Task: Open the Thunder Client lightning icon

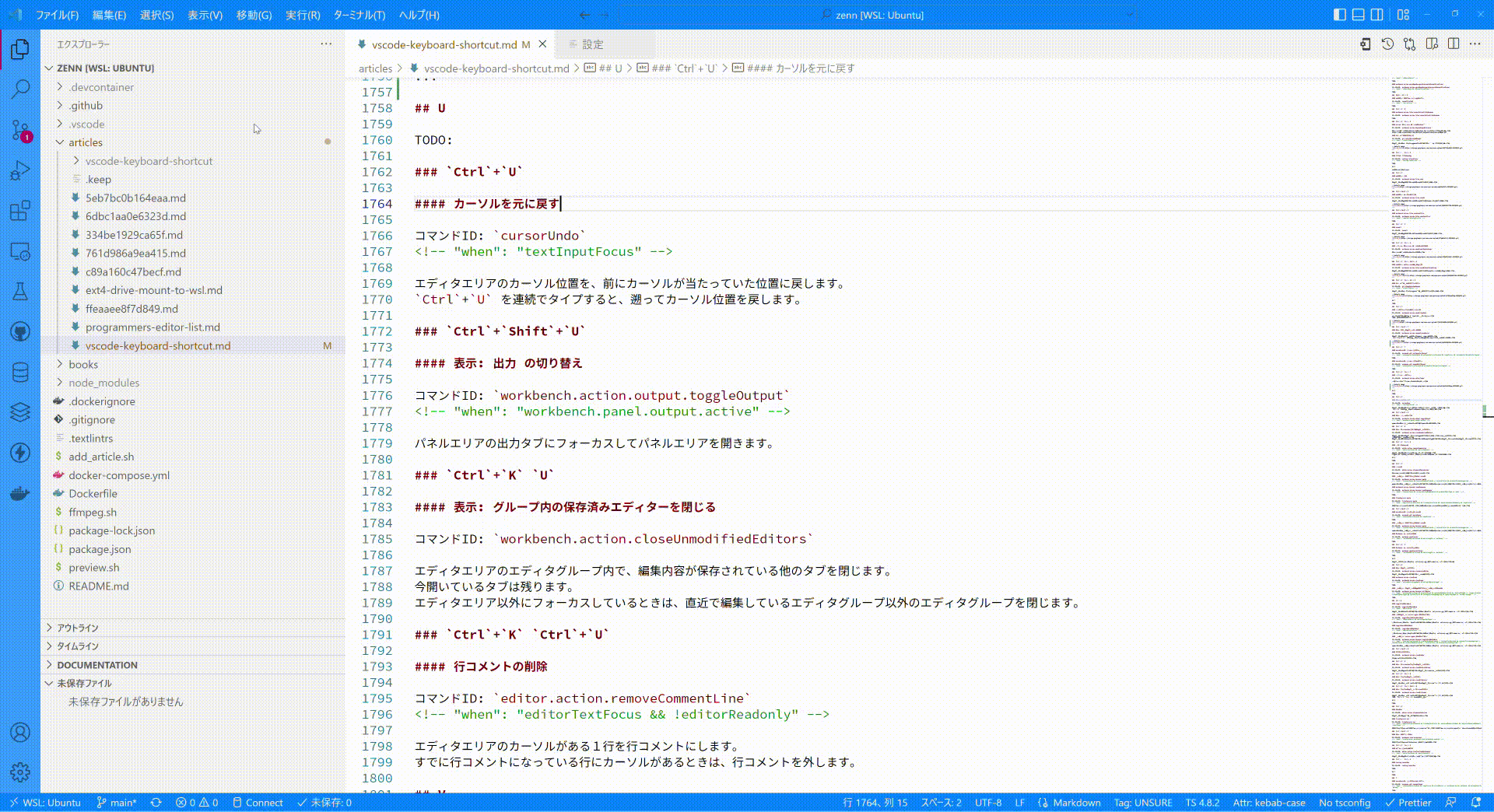Action: point(20,453)
